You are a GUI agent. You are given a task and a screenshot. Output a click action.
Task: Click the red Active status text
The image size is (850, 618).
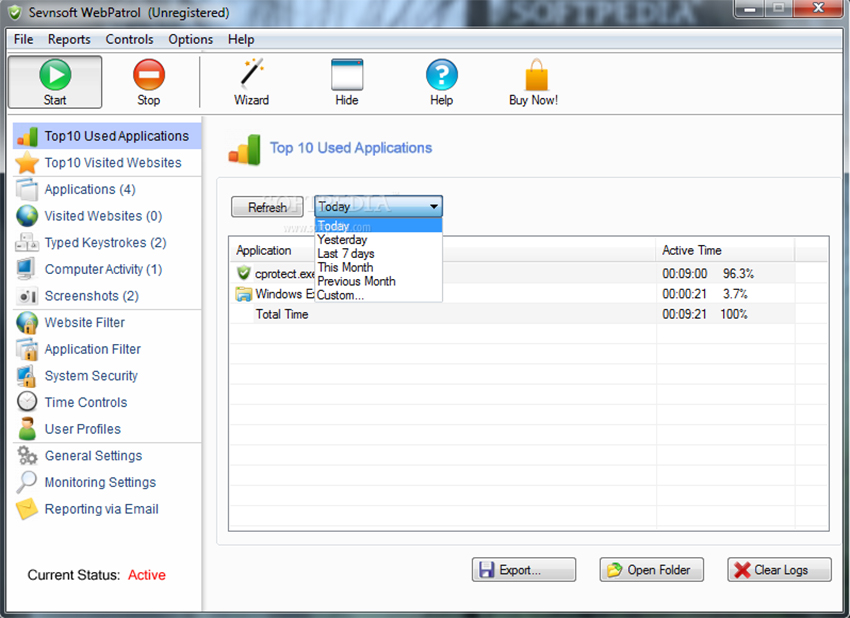click(x=147, y=575)
